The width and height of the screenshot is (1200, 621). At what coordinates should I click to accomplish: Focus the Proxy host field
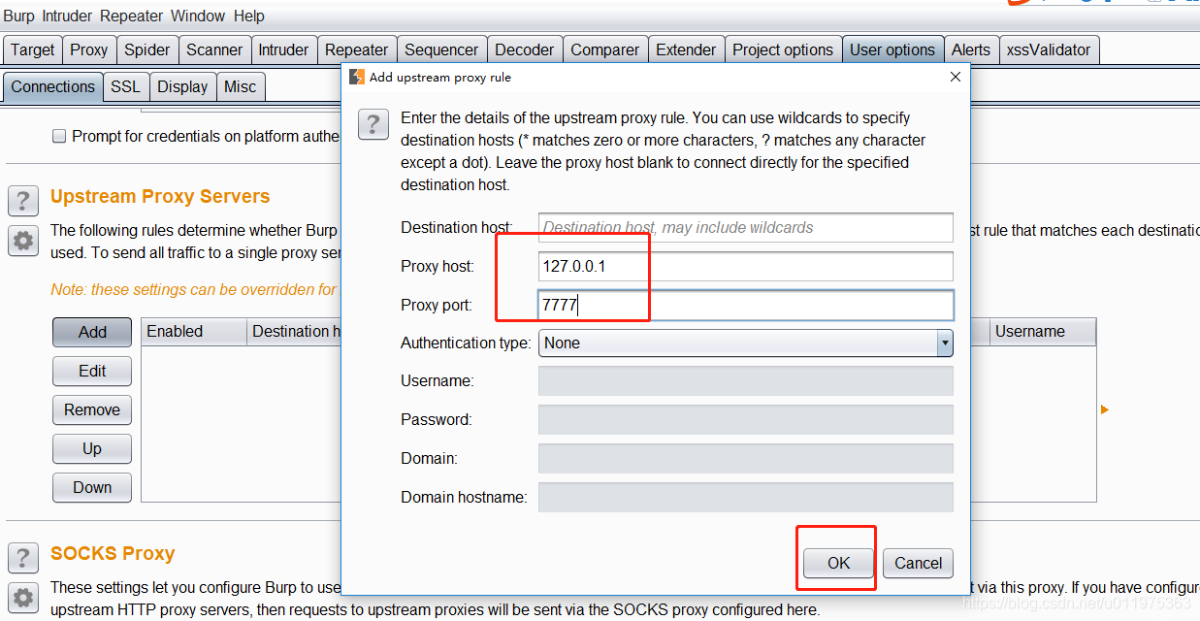pos(746,266)
